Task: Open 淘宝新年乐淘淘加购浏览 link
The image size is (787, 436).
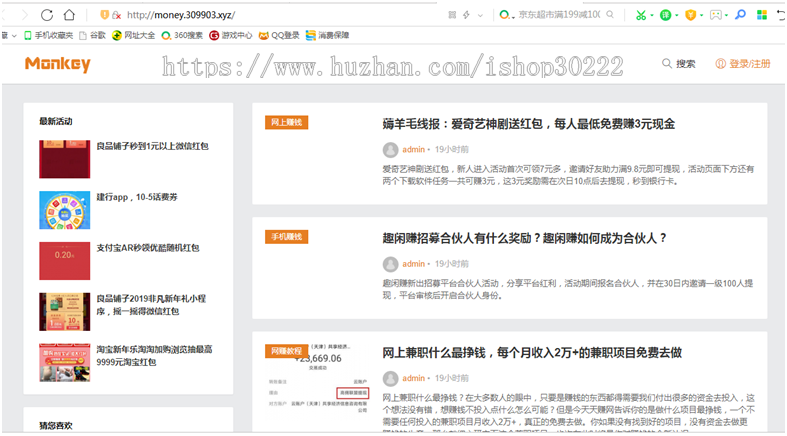Action: pyautogui.click(x=154, y=355)
